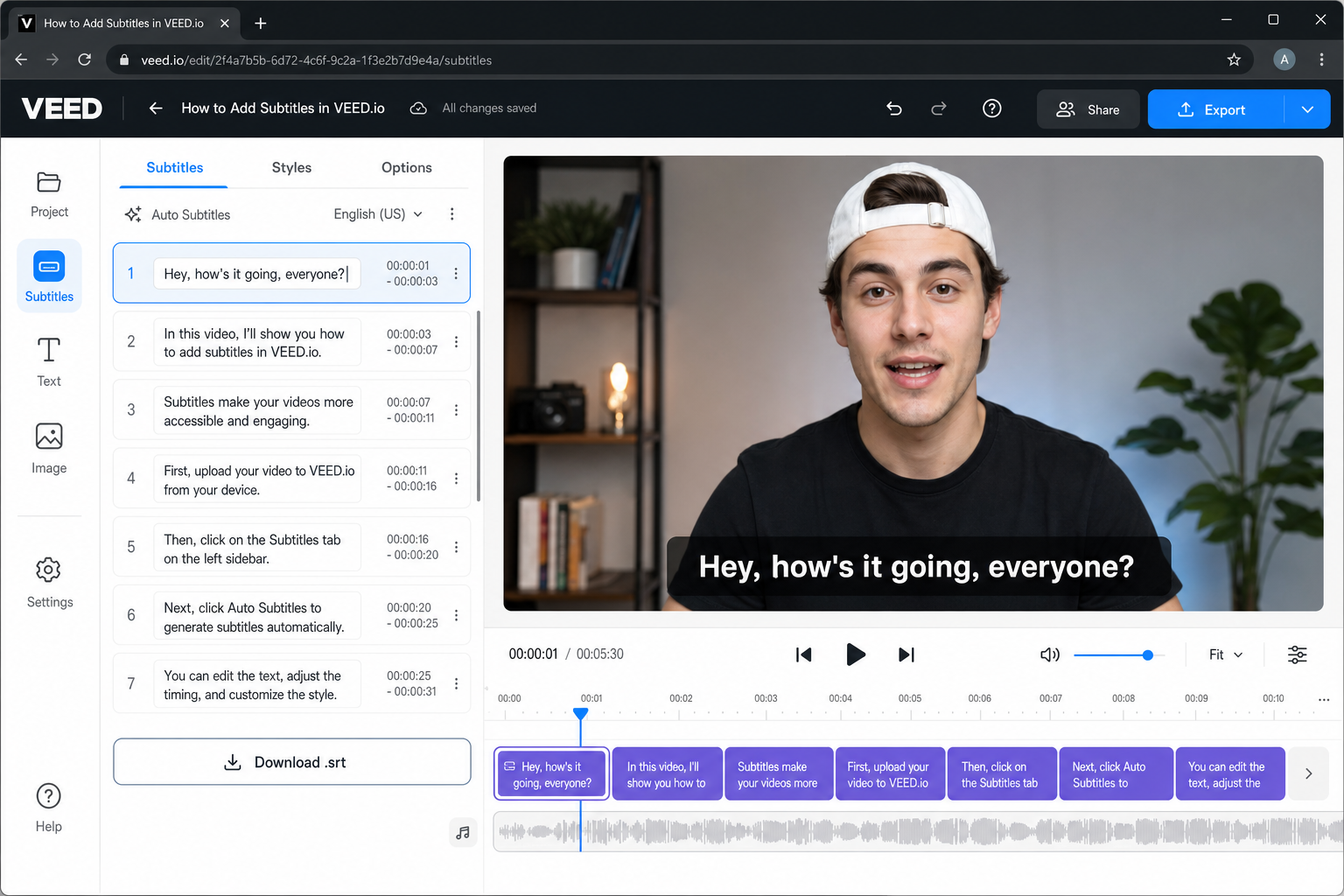This screenshot has width=1344, height=896.
Task: Click the Export button
Action: pyautogui.click(x=1215, y=109)
